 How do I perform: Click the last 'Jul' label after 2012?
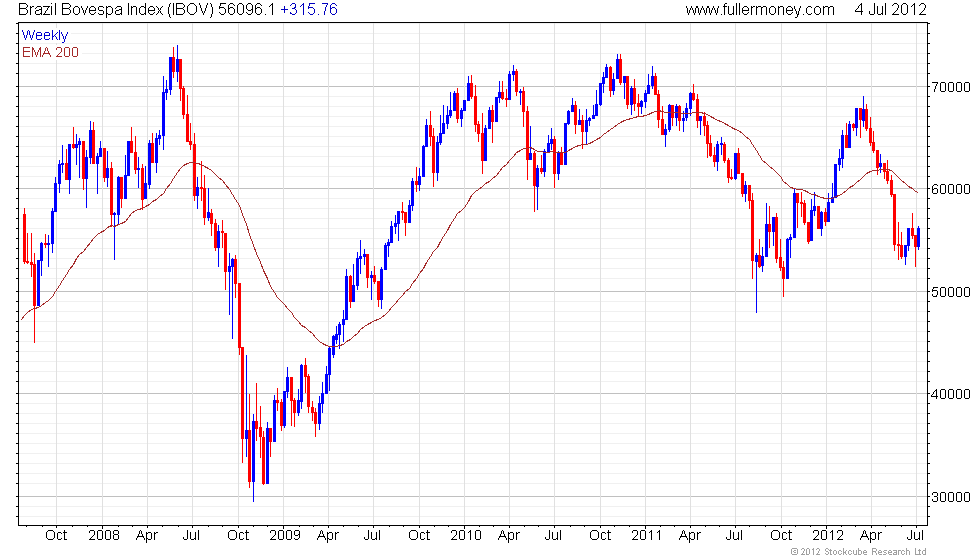916,536
